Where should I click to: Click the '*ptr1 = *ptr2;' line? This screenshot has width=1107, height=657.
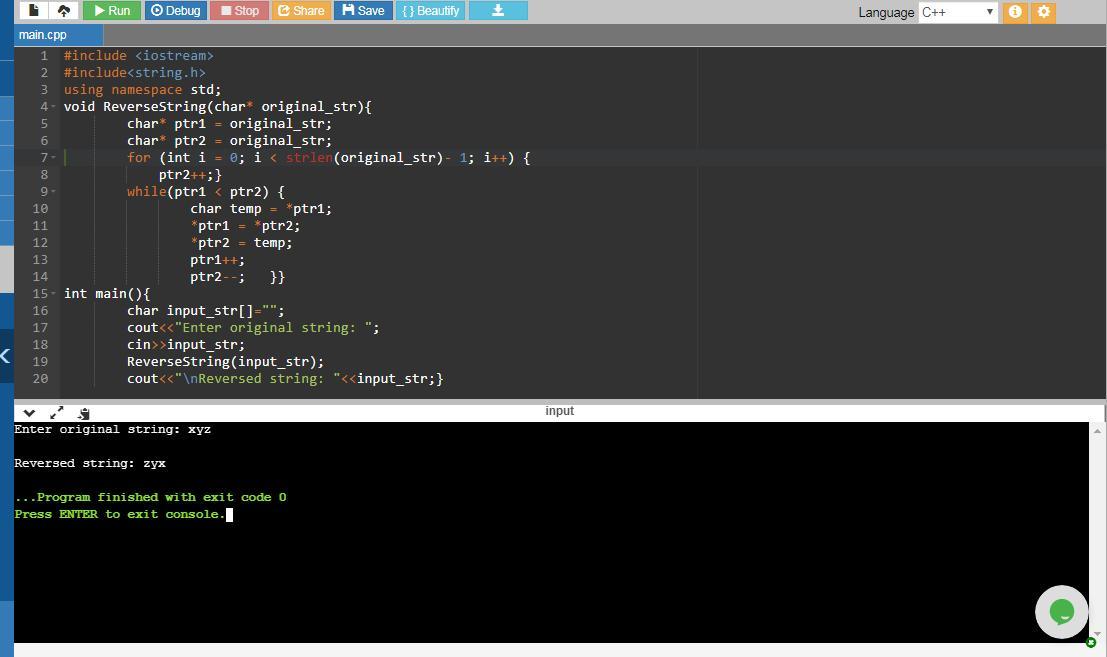pos(245,225)
